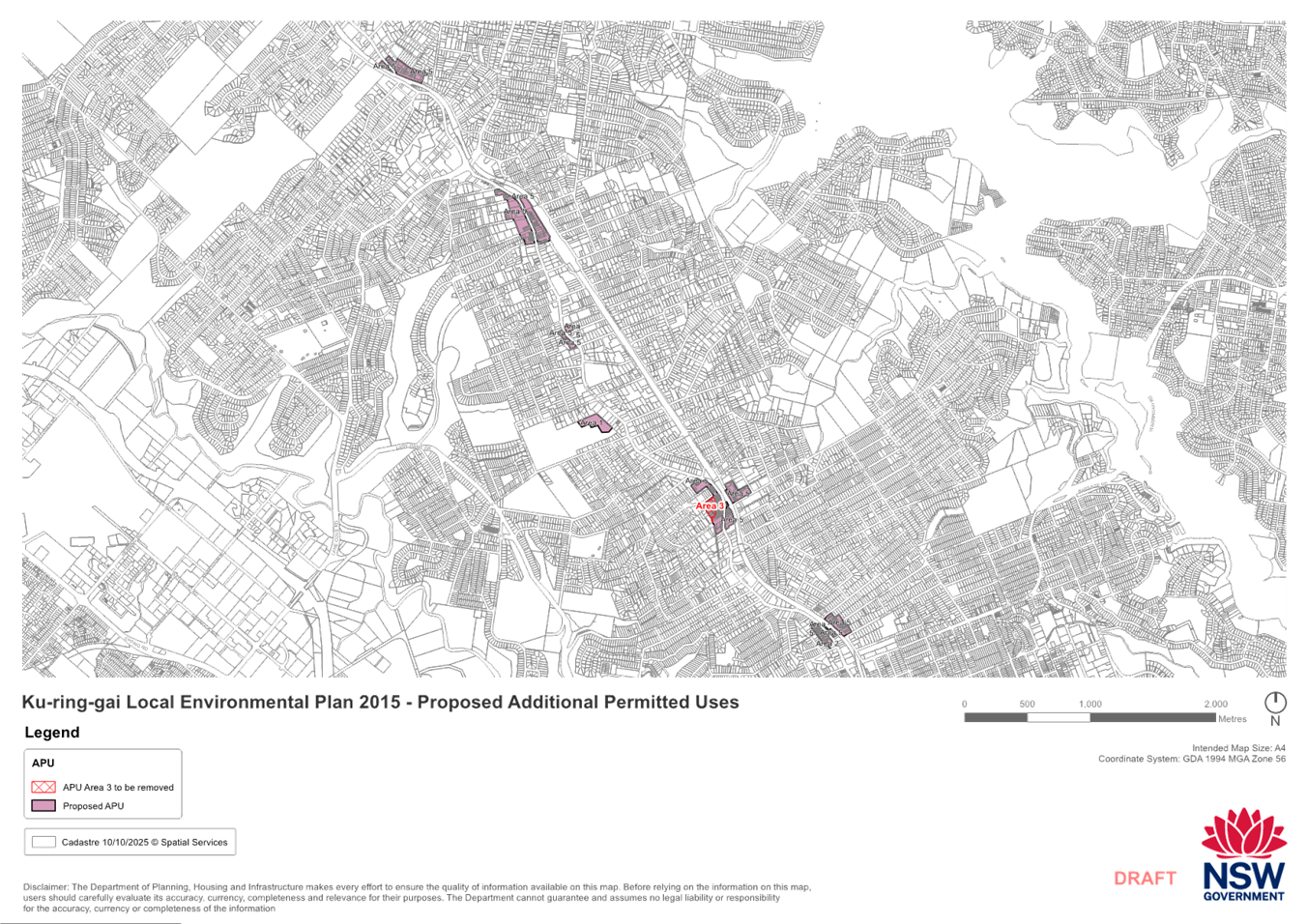Screen dimensions: 1307x924
Task: Select the large pink APU parcels along railway
Action: tap(523, 218)
